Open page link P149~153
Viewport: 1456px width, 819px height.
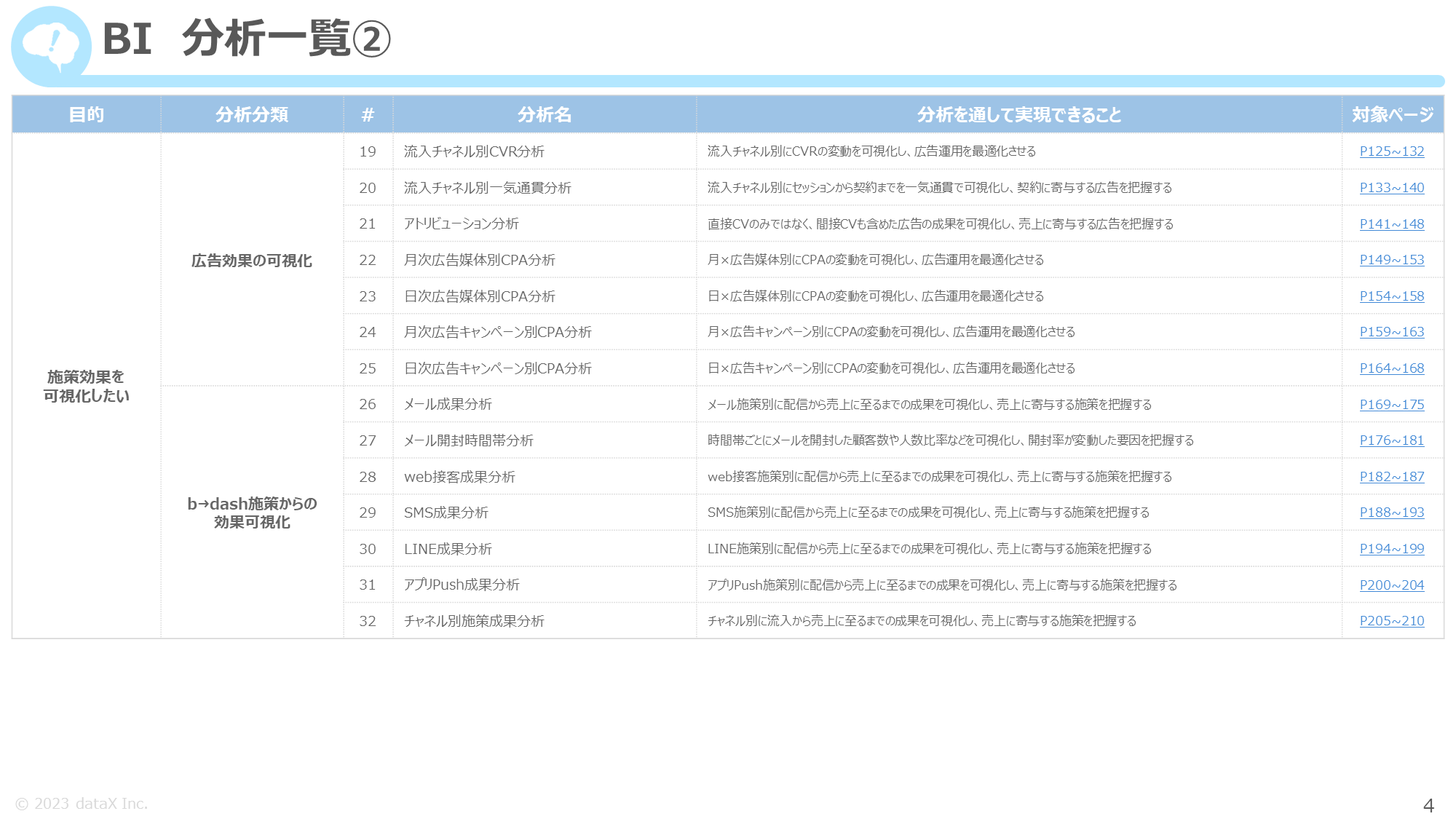tap(1391, 260)
